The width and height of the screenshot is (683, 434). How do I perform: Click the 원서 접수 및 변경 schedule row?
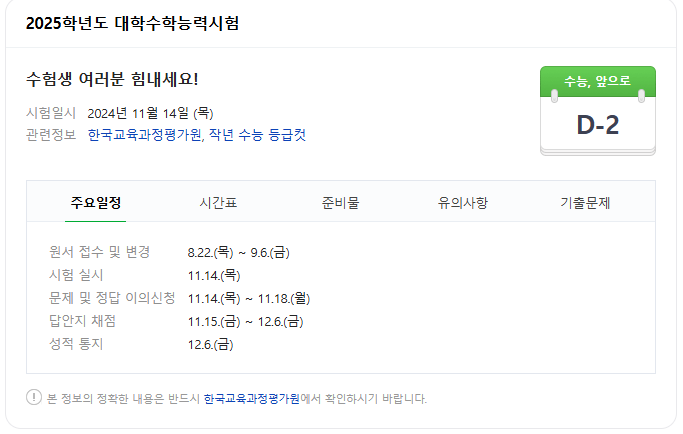pyautogui.click(x=99, y=252)
